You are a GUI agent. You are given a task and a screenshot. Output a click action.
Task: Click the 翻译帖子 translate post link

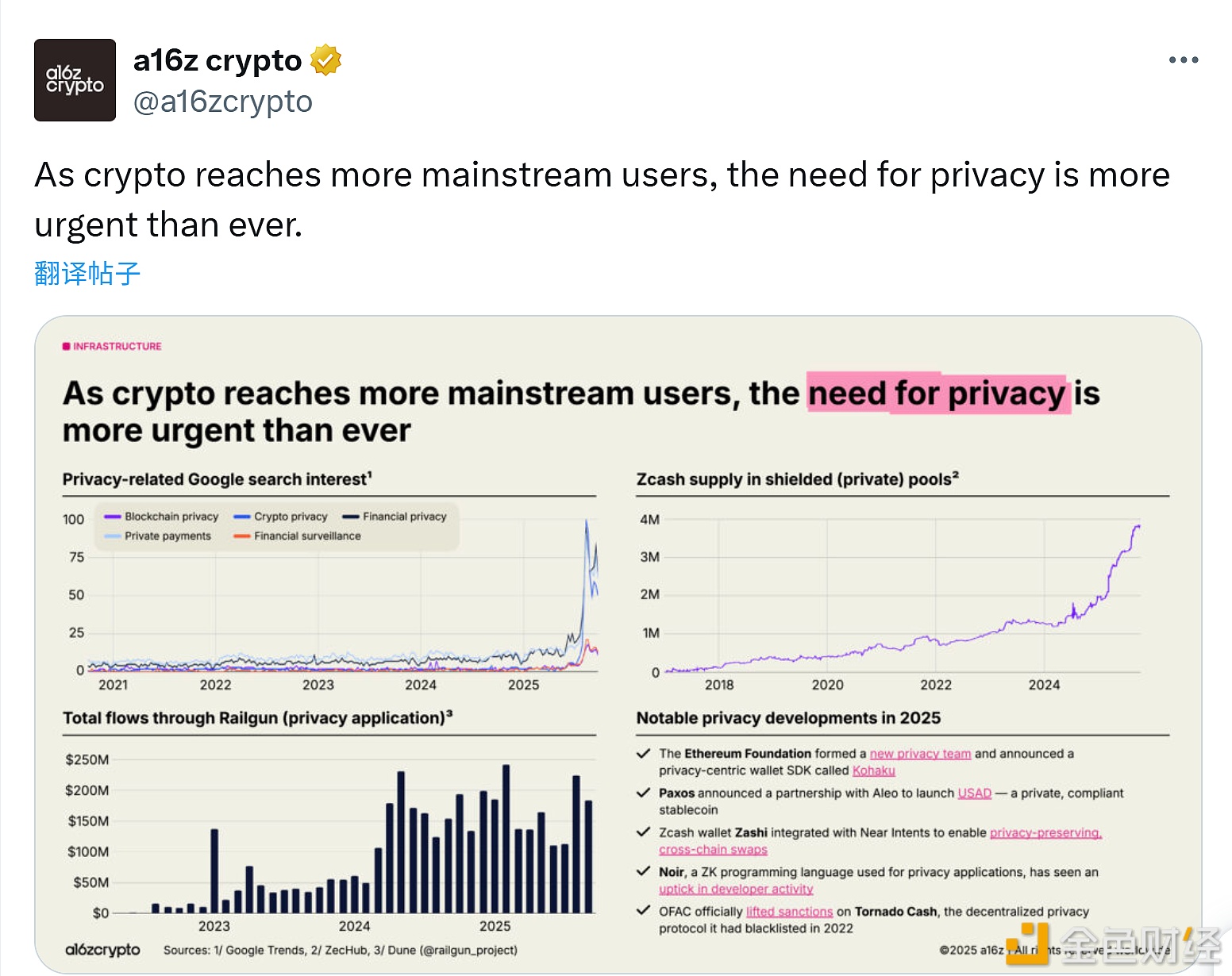(87, 273)
